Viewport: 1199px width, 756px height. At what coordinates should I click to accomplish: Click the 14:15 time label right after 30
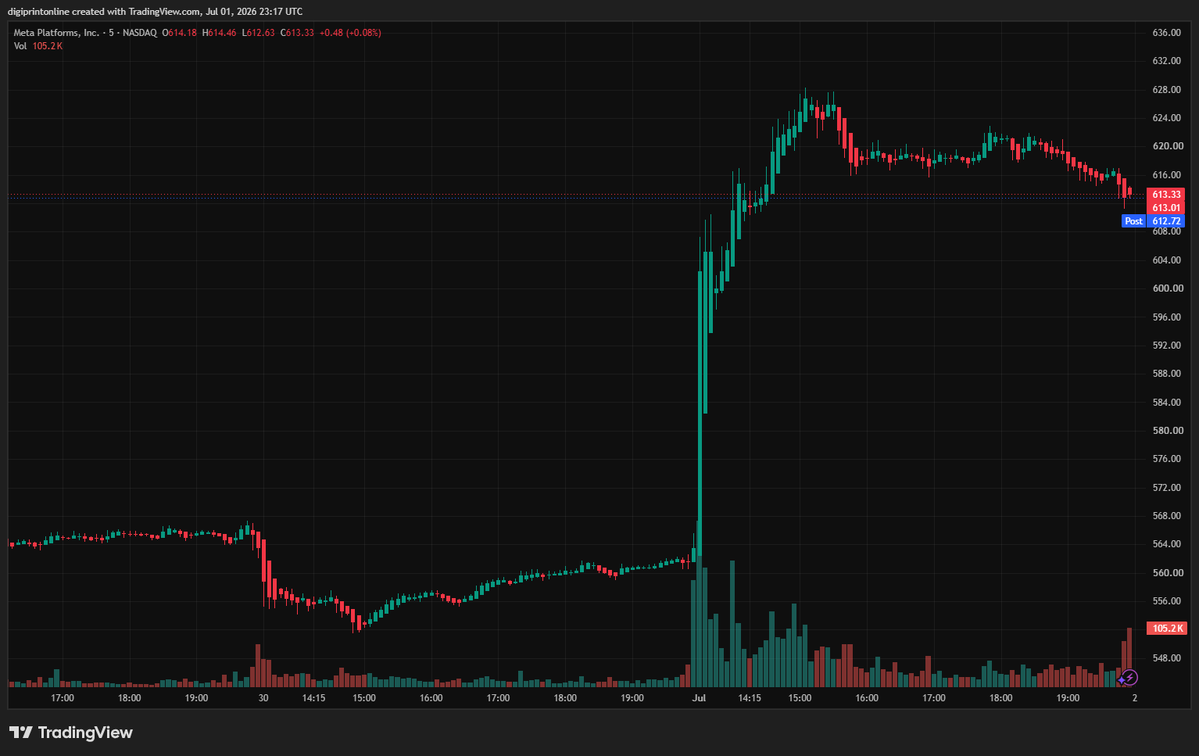[314, 698]
